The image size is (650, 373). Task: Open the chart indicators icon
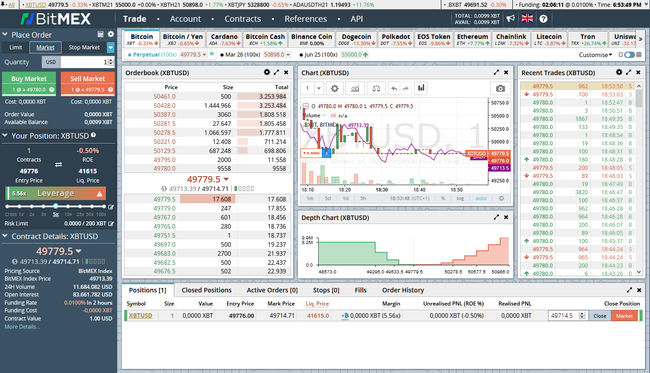click(x=355, y=88)
